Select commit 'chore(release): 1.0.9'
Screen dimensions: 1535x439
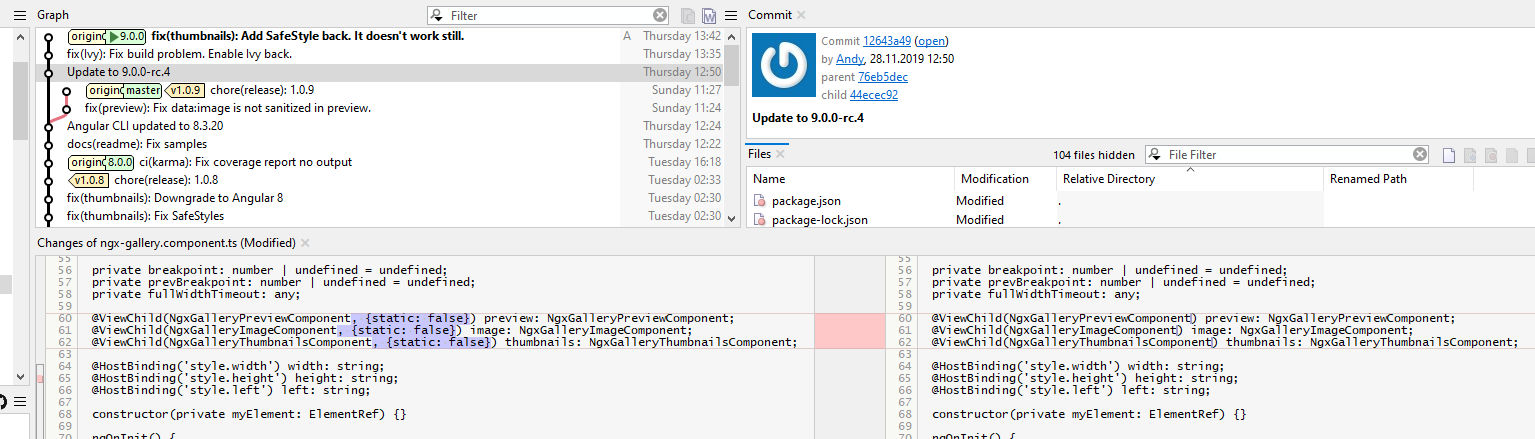[380, 89]
